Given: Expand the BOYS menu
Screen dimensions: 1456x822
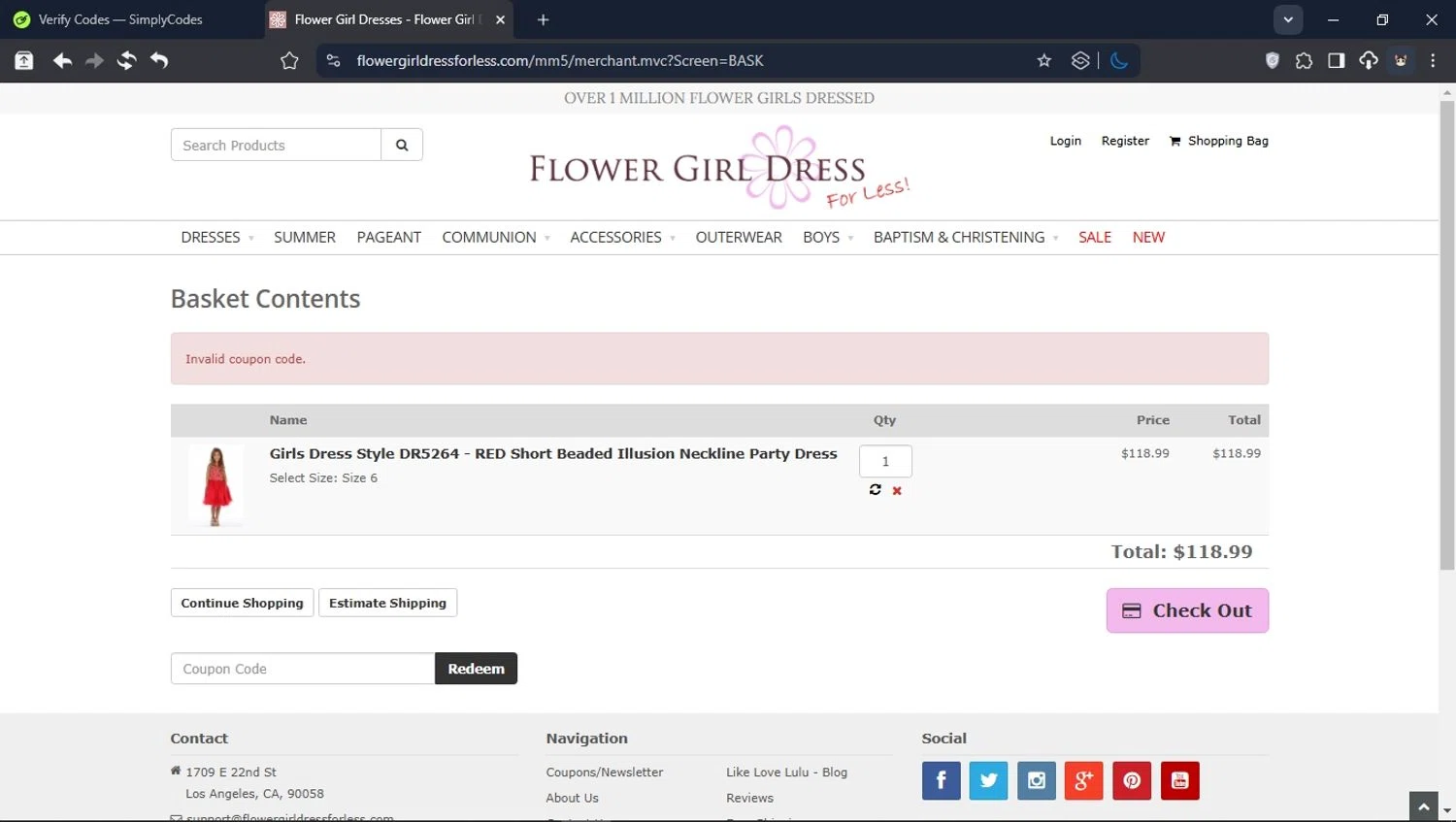Looking at the screenshot, I should click(828, 238).
